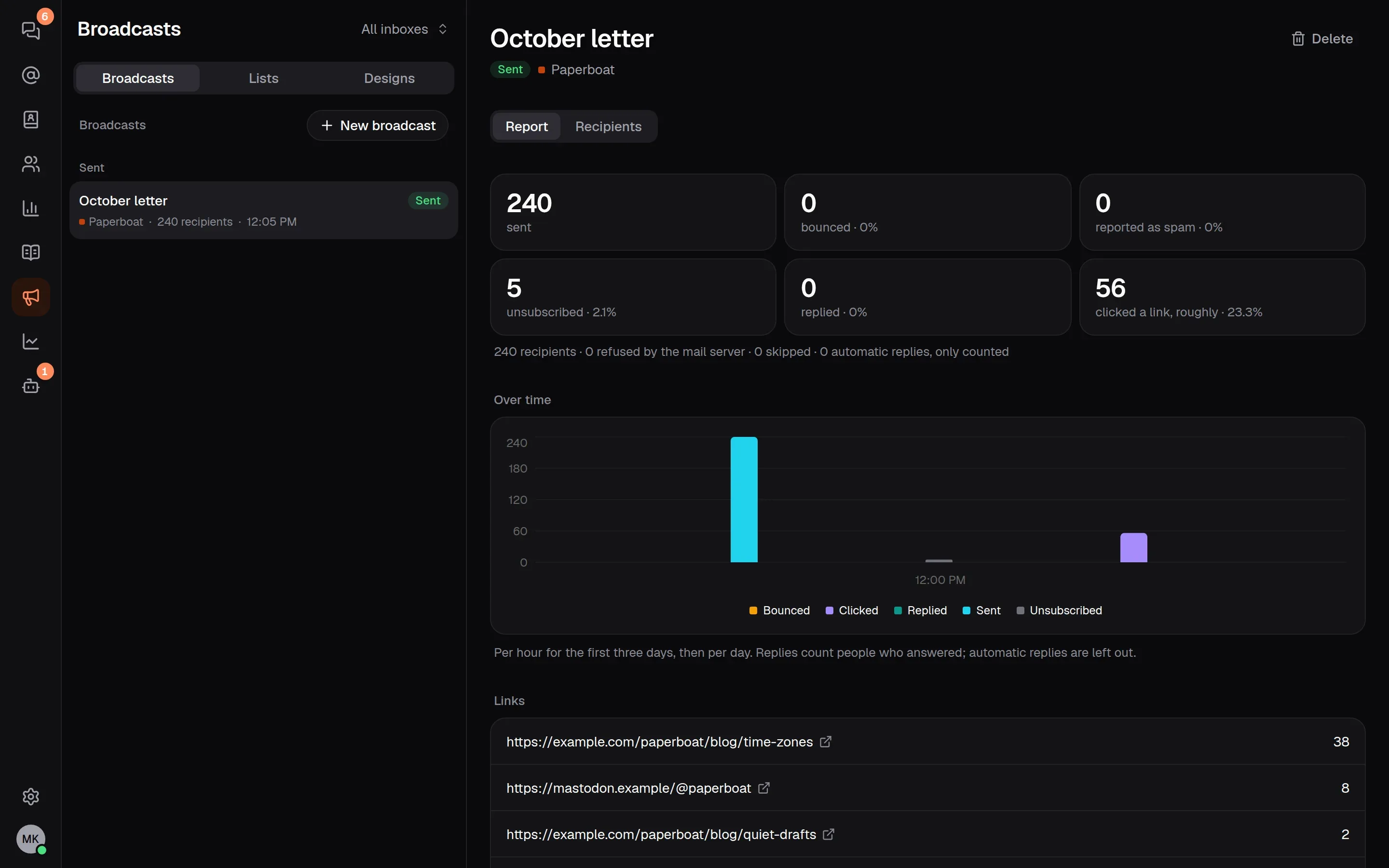Screen dimensions: 1389x868
Task: Open the line chart analytics icon
Action: tap(30, 341)
